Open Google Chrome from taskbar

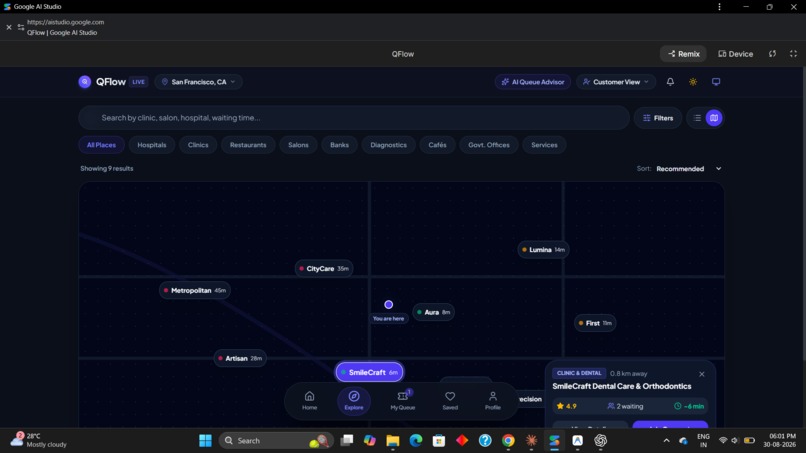508,441
